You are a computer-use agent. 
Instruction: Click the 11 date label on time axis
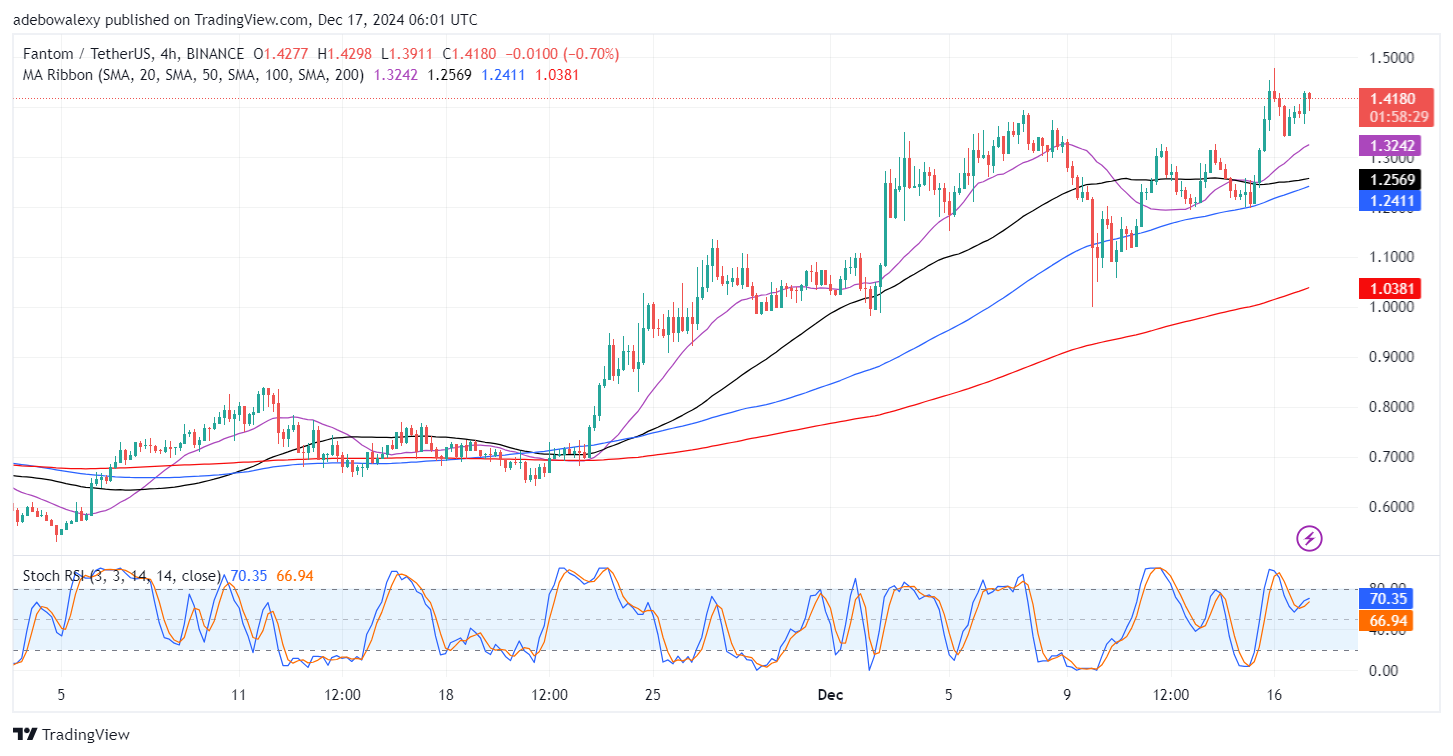point(238,695)
